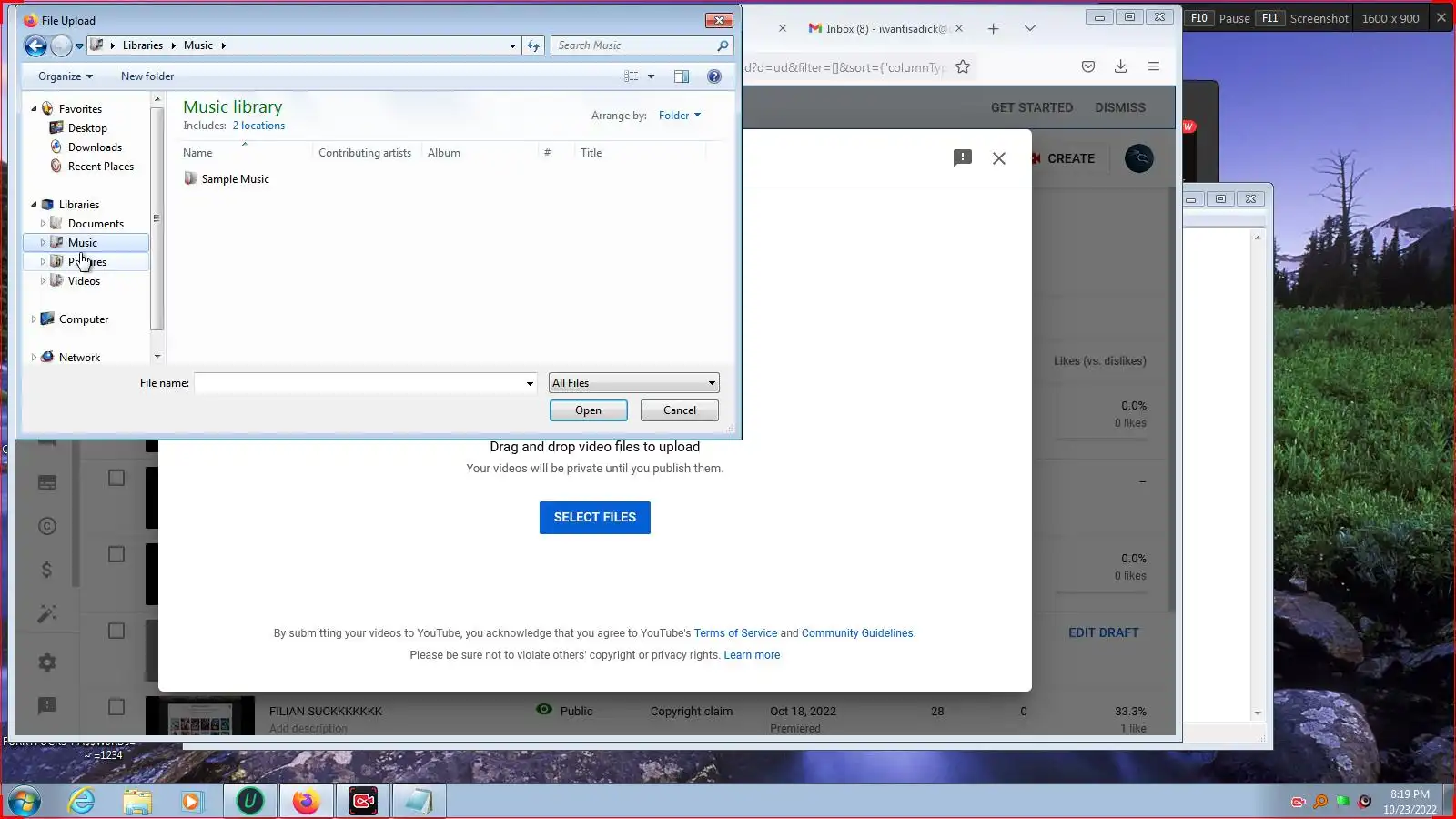
Task: Open the Windows Start menu
Action: [25, 802]
